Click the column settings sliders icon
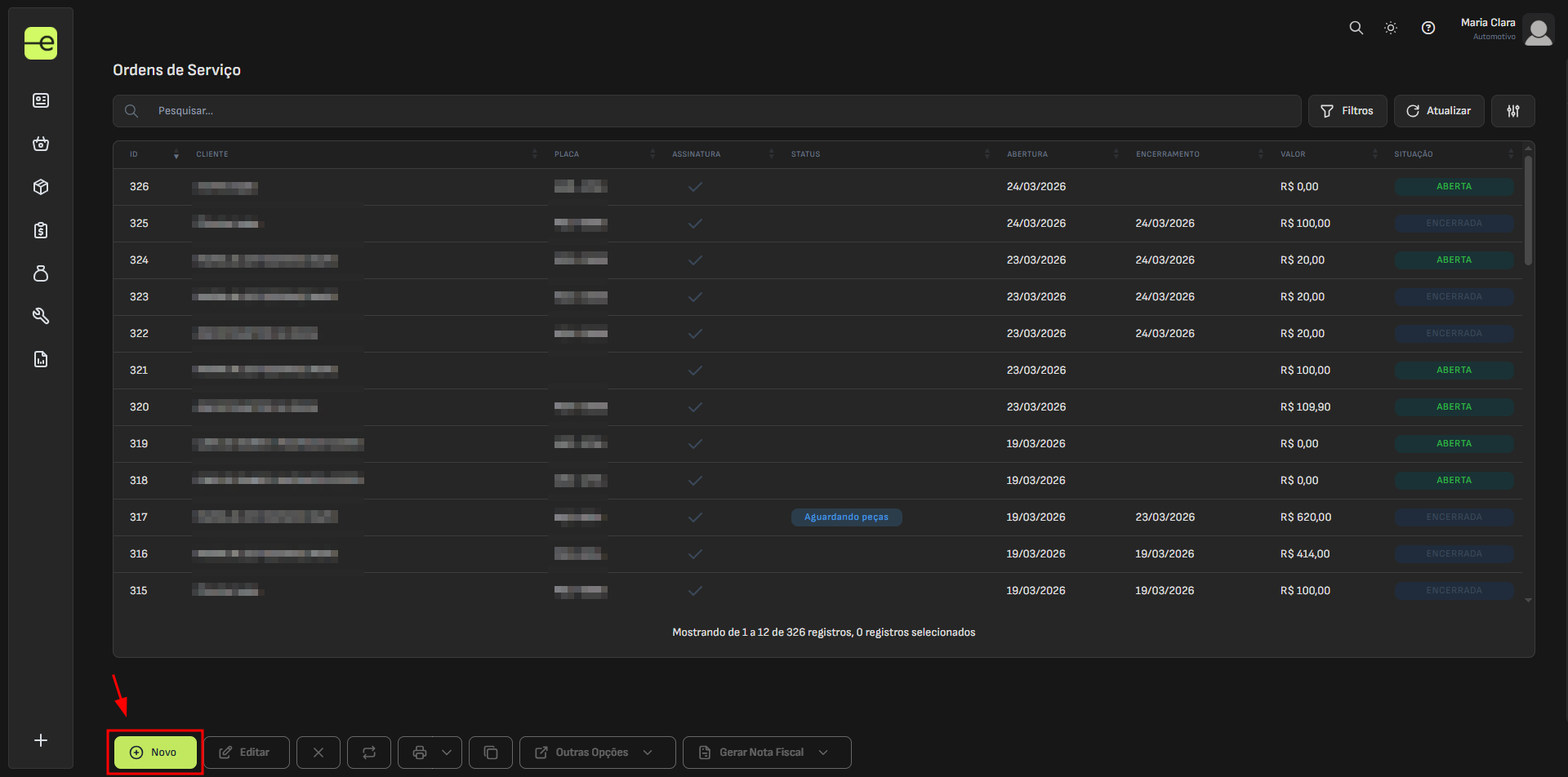 pyautogui.click(x=1512, y=111)
